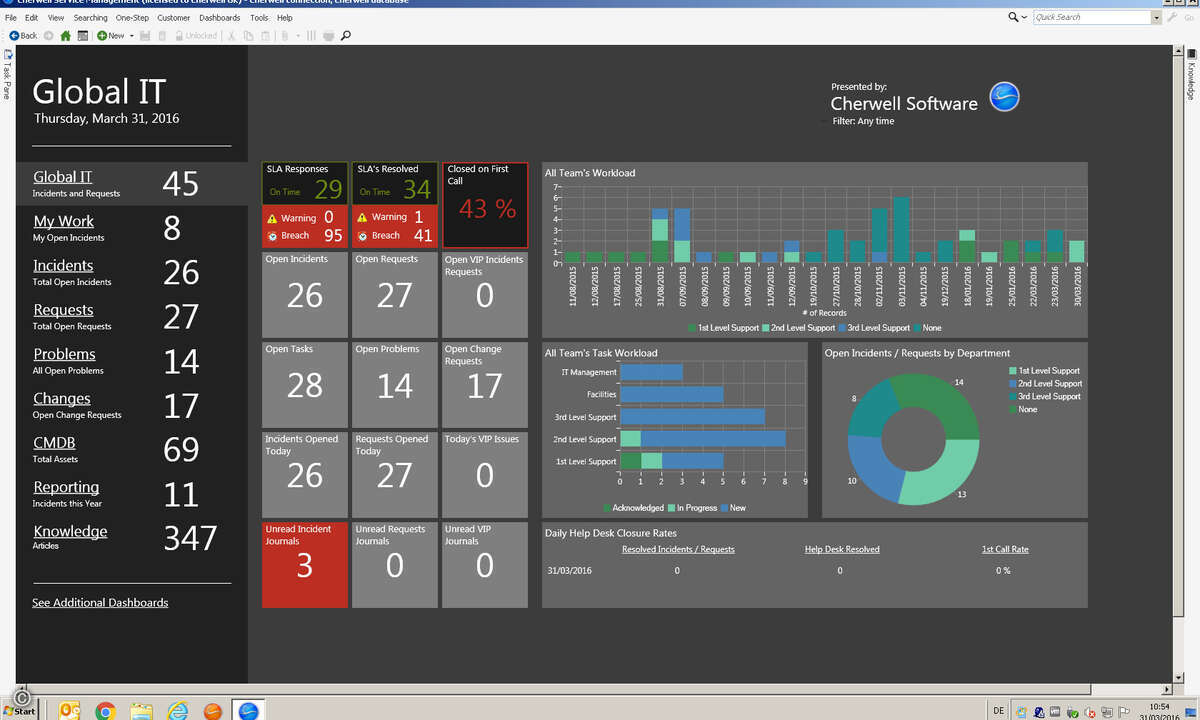Click the Quick Search magnifier dropdown
This screenshot has height=720, width=1200.
coord(1017,17)
